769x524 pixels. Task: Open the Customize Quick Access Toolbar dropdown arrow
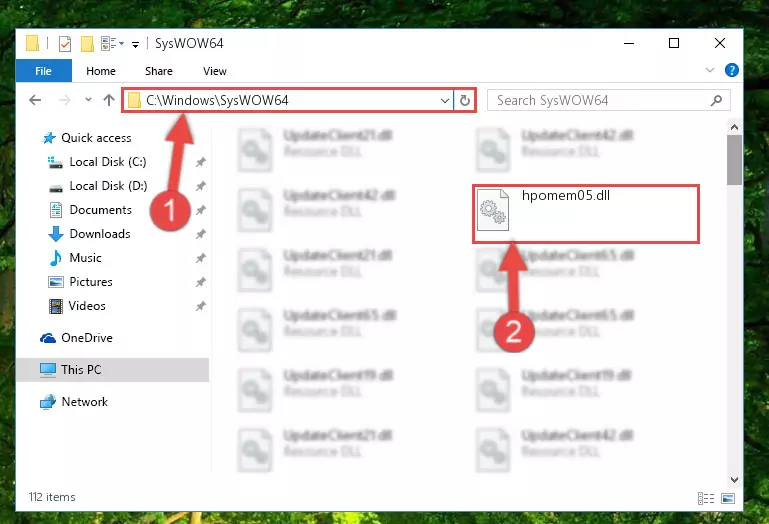[135, 45]
